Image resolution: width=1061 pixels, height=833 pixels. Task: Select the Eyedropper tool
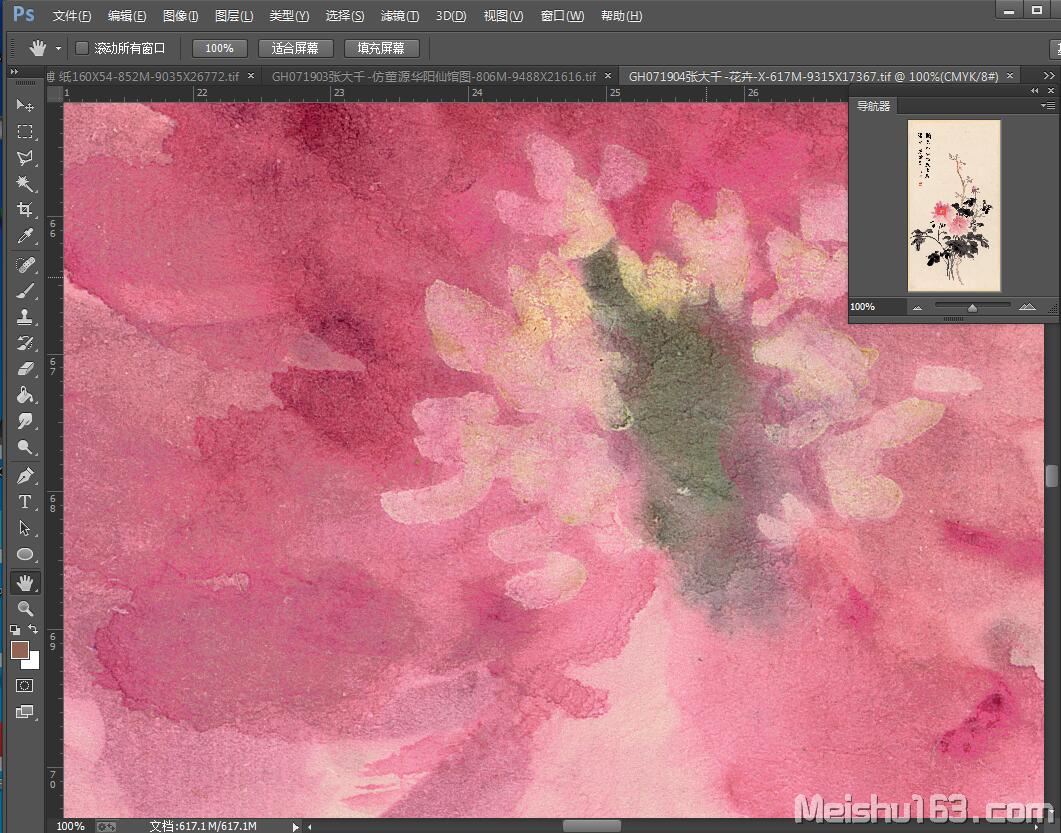(x=25, y=236)
